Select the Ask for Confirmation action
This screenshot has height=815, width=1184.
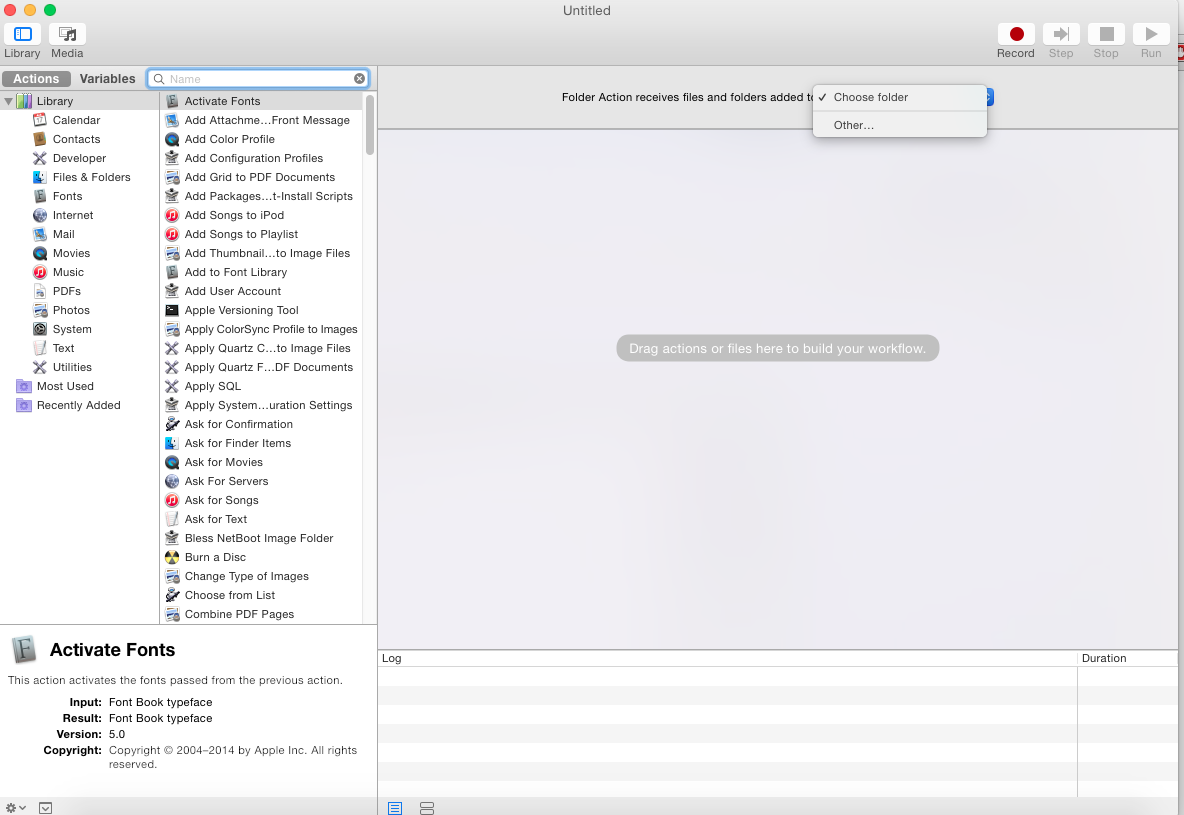click(261, 424)
